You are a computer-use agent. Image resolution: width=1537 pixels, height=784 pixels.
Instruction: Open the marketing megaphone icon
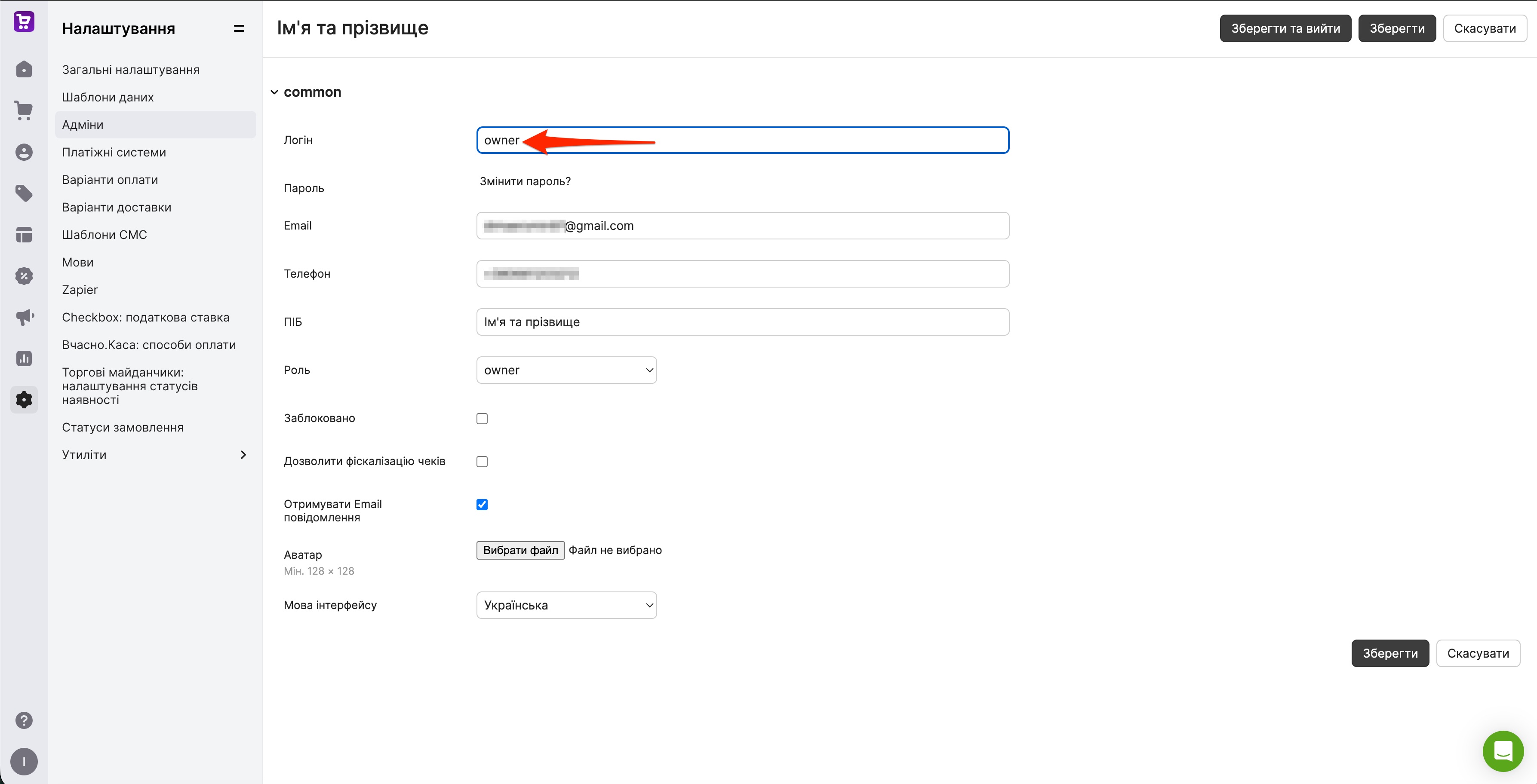(24, 317)
